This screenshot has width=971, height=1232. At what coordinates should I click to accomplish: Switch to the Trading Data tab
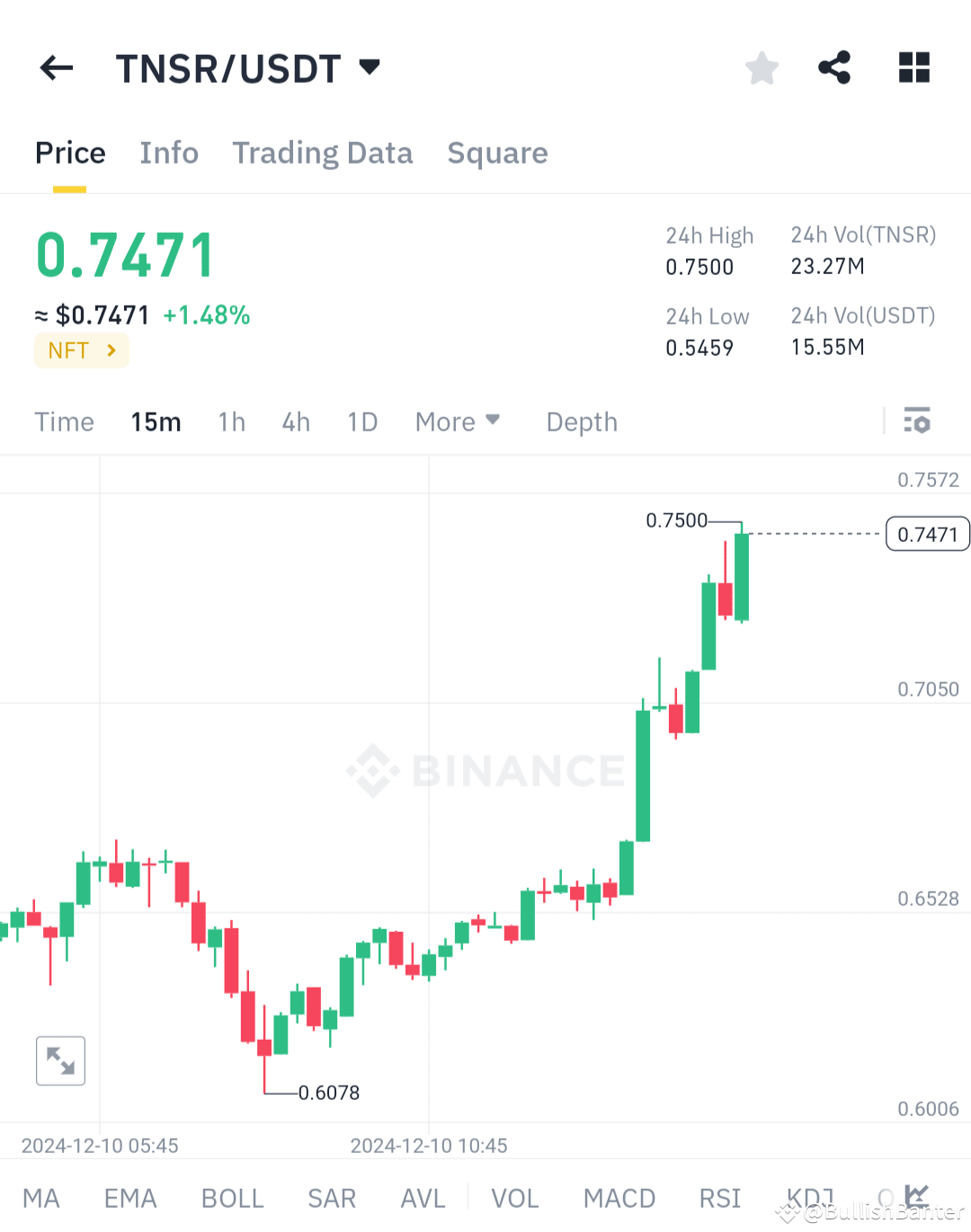322,153
